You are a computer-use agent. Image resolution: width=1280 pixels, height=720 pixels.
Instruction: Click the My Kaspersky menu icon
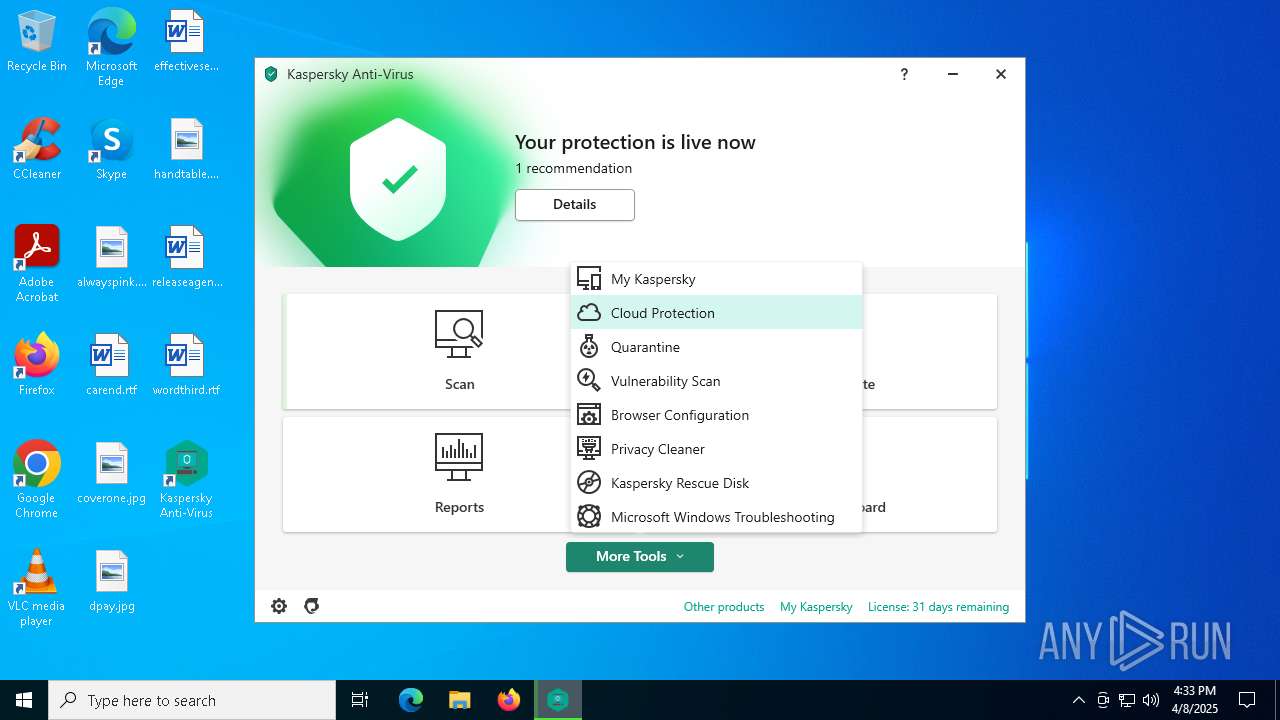pos(589,279)
